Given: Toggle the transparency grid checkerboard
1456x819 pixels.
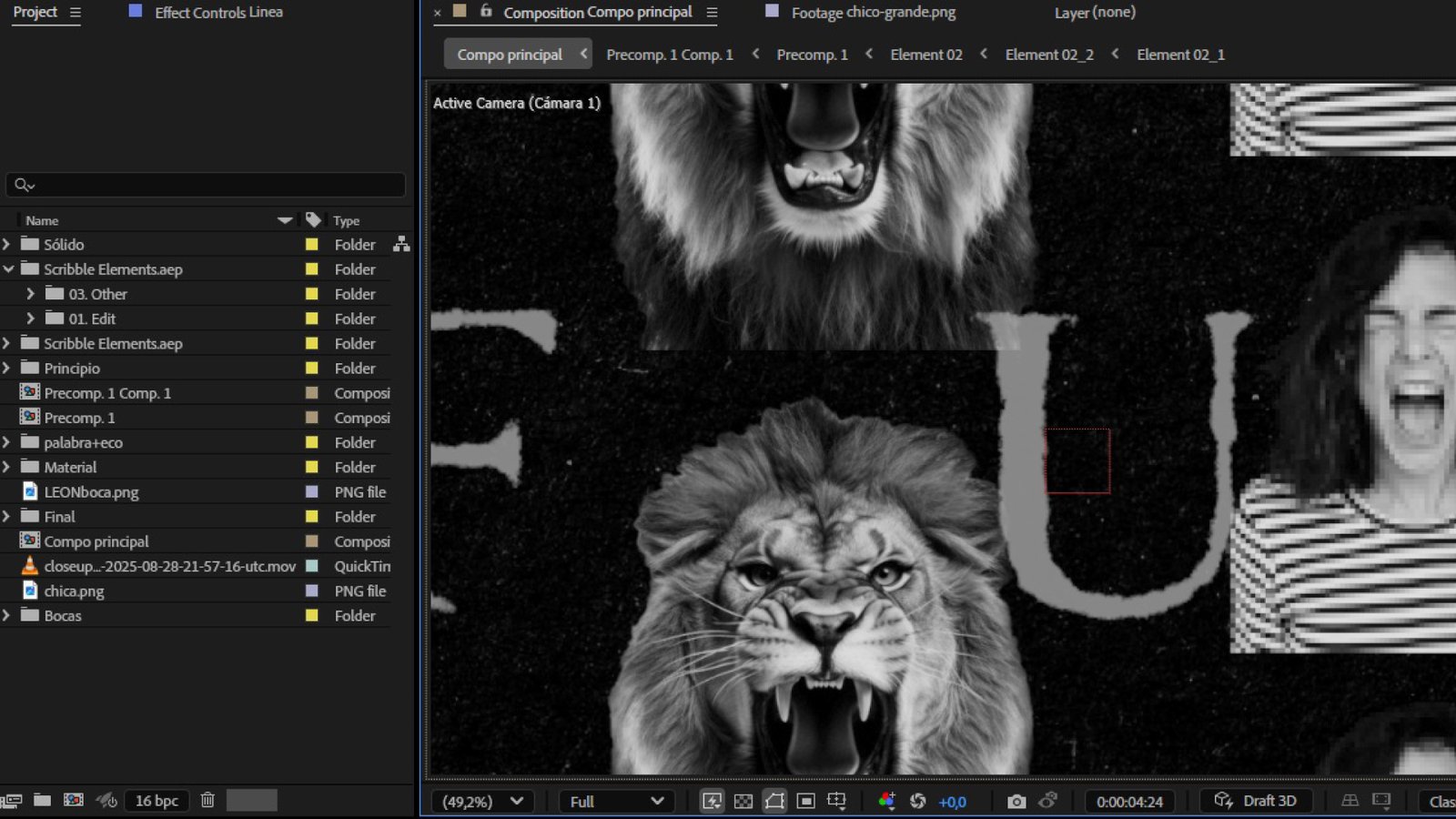Looking at the screenshot, I should click(743, 801).
